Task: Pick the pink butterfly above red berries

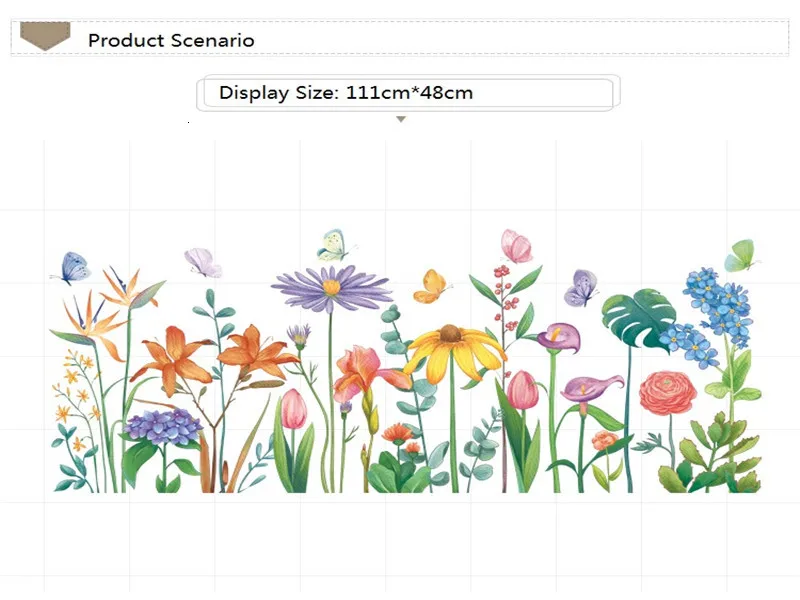Action: point(516,246)
